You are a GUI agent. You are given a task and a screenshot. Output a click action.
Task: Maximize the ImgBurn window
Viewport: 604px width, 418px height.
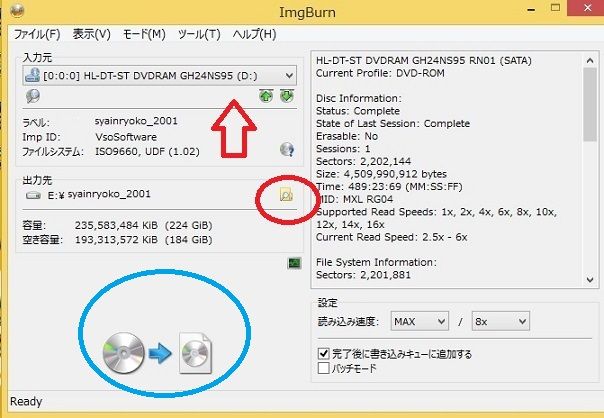point(555,8)
